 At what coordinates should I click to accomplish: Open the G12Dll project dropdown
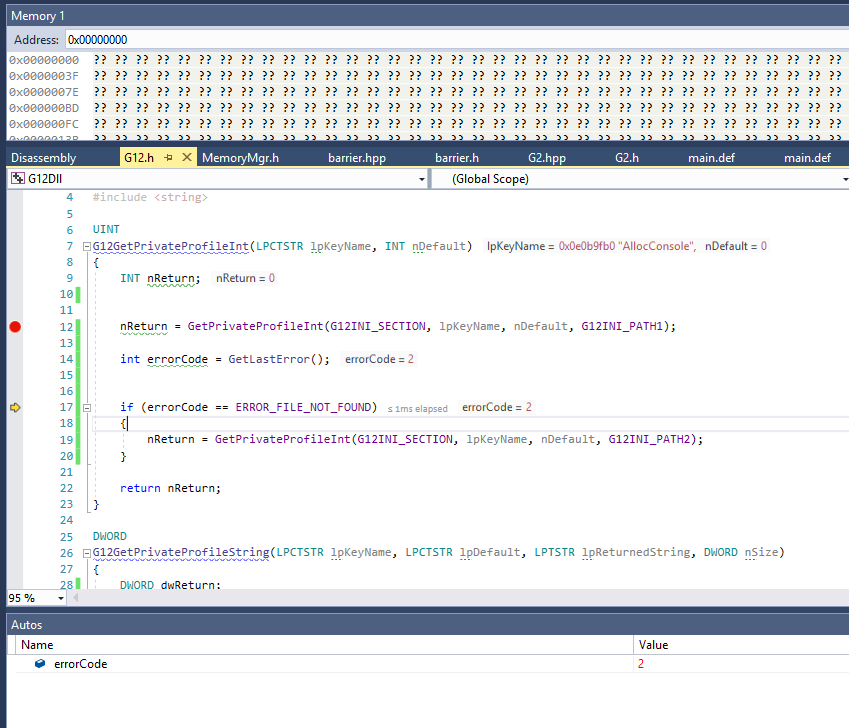click(421, 179)
